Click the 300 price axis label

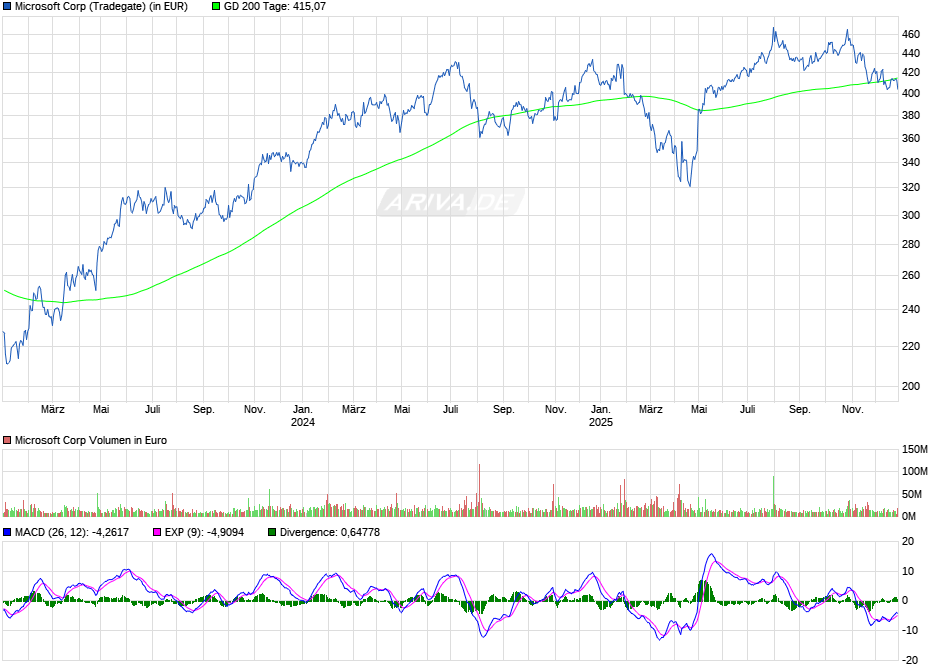pyautogui.click(x=911, y=215)
